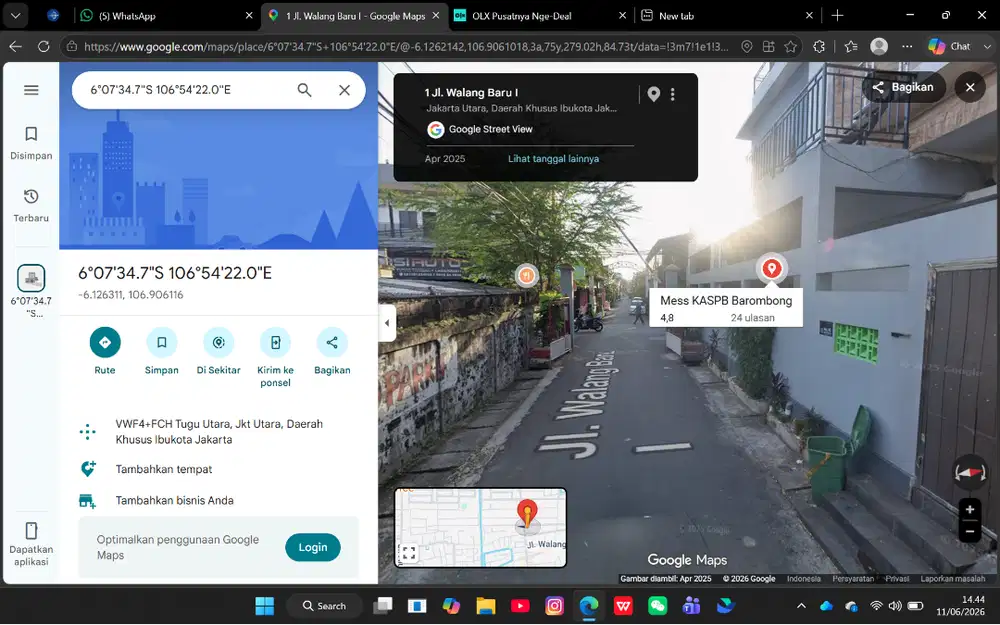
Task: Open Dapatkan aplikasi in sidebar
Action: coord(31,544)
